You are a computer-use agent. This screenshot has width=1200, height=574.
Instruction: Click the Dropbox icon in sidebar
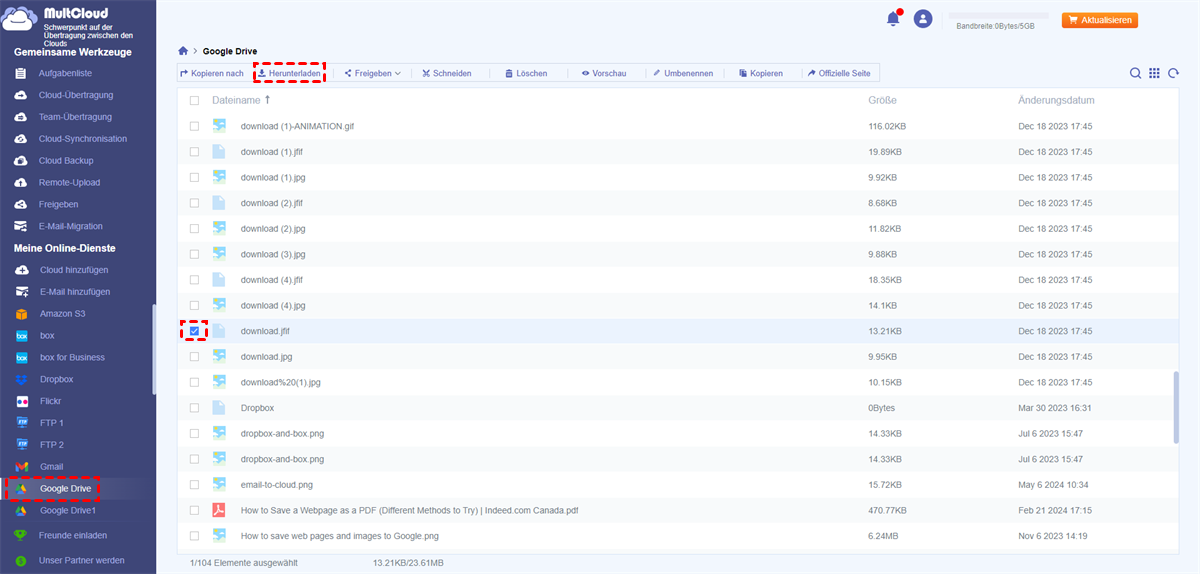(21, 380)
